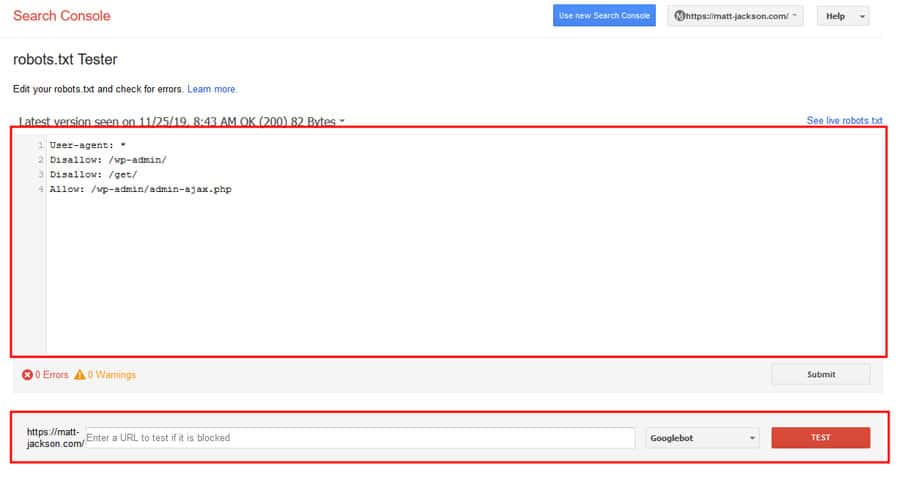Click the Allow: admin-ajax.php line
The width and height of the screenshot is (900, 500).
[140, 189]
